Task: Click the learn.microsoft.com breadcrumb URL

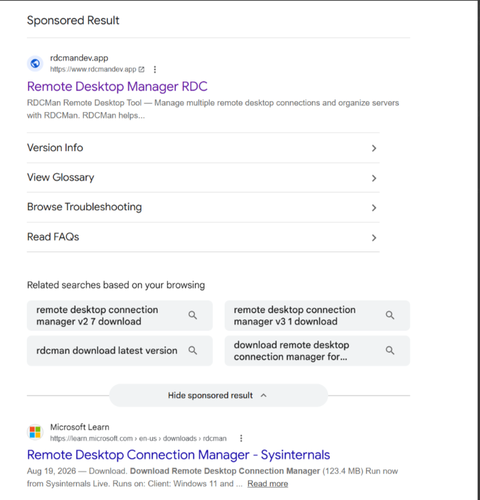Action: pyautogui.click(x=138, y=438)
